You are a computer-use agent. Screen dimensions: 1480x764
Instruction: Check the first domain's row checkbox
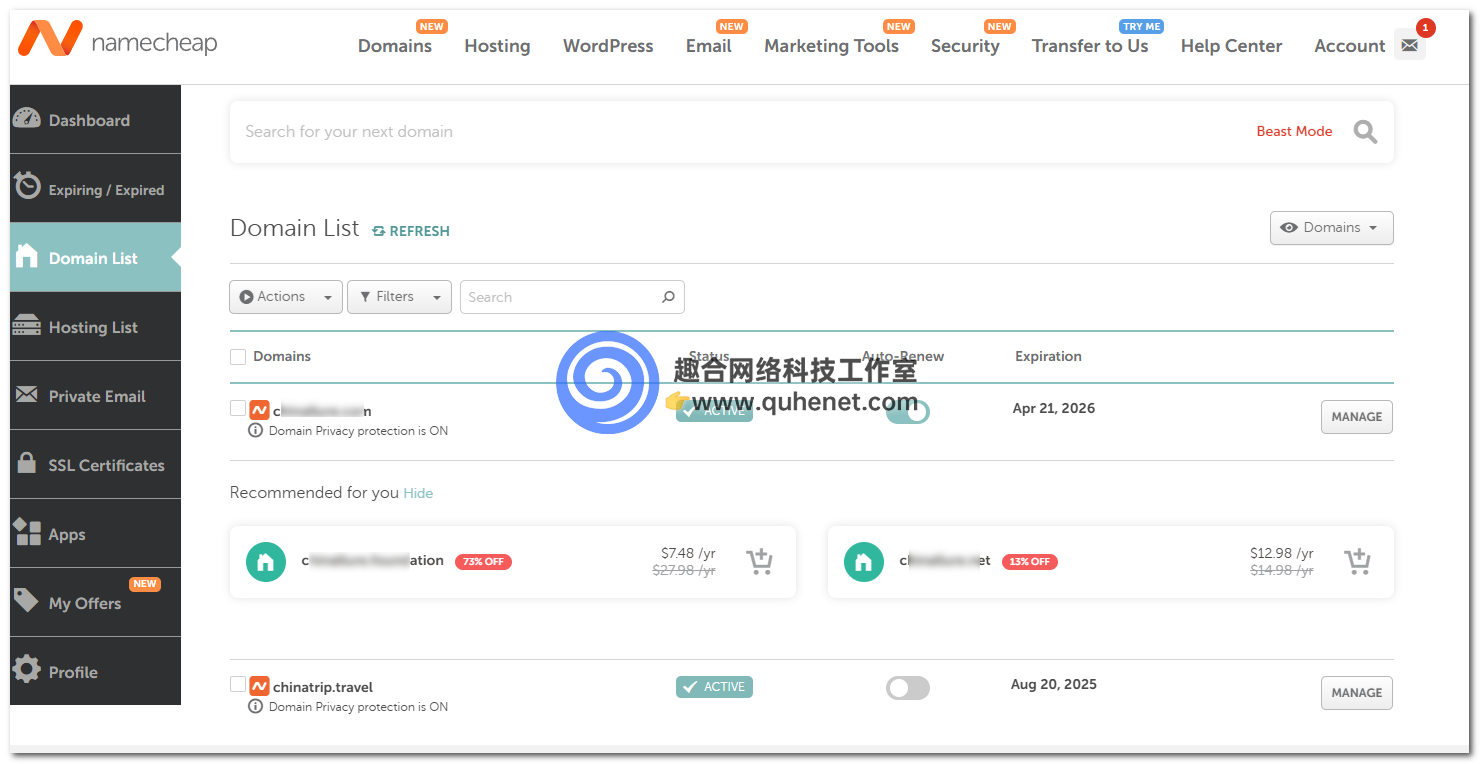pos(238,408)
